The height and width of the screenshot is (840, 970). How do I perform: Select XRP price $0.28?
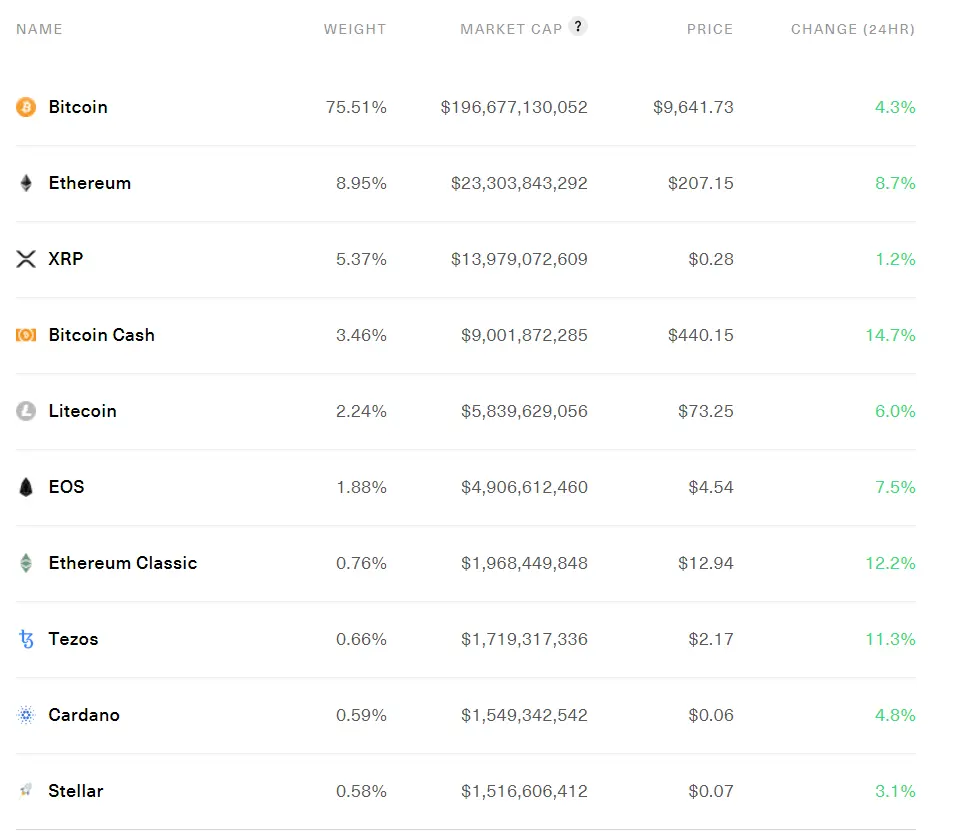pyautogui.click(x=711, y=259)
